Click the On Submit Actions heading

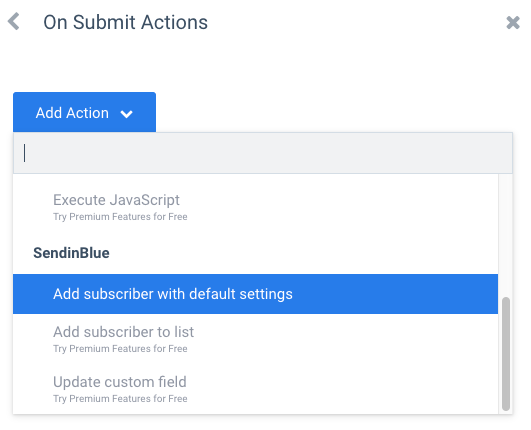point(126,22)
